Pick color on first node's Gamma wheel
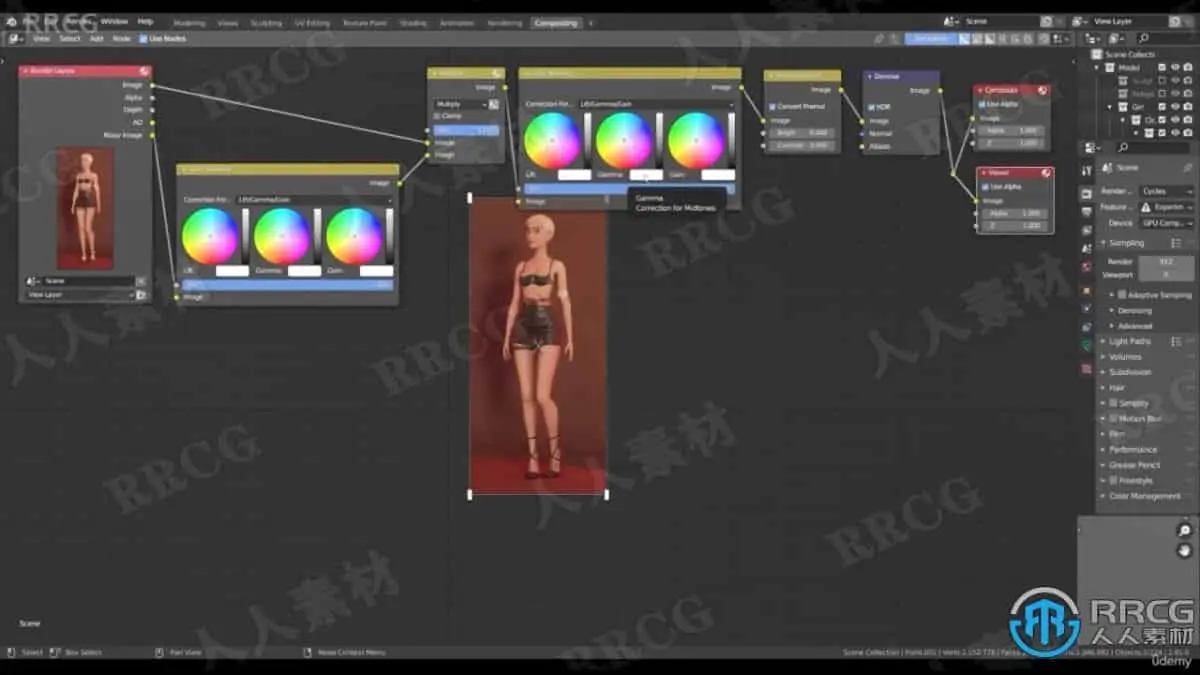This screenshot has width=1200, height=675. click(x=282, y=236)
